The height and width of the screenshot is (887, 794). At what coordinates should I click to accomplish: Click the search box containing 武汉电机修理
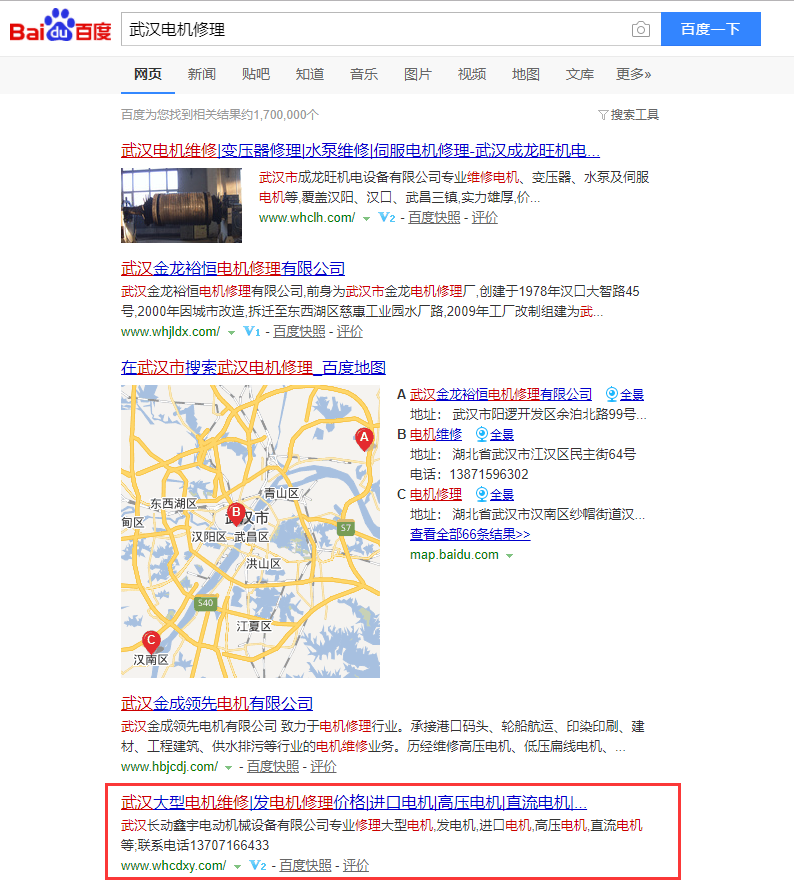coord(375,30)
